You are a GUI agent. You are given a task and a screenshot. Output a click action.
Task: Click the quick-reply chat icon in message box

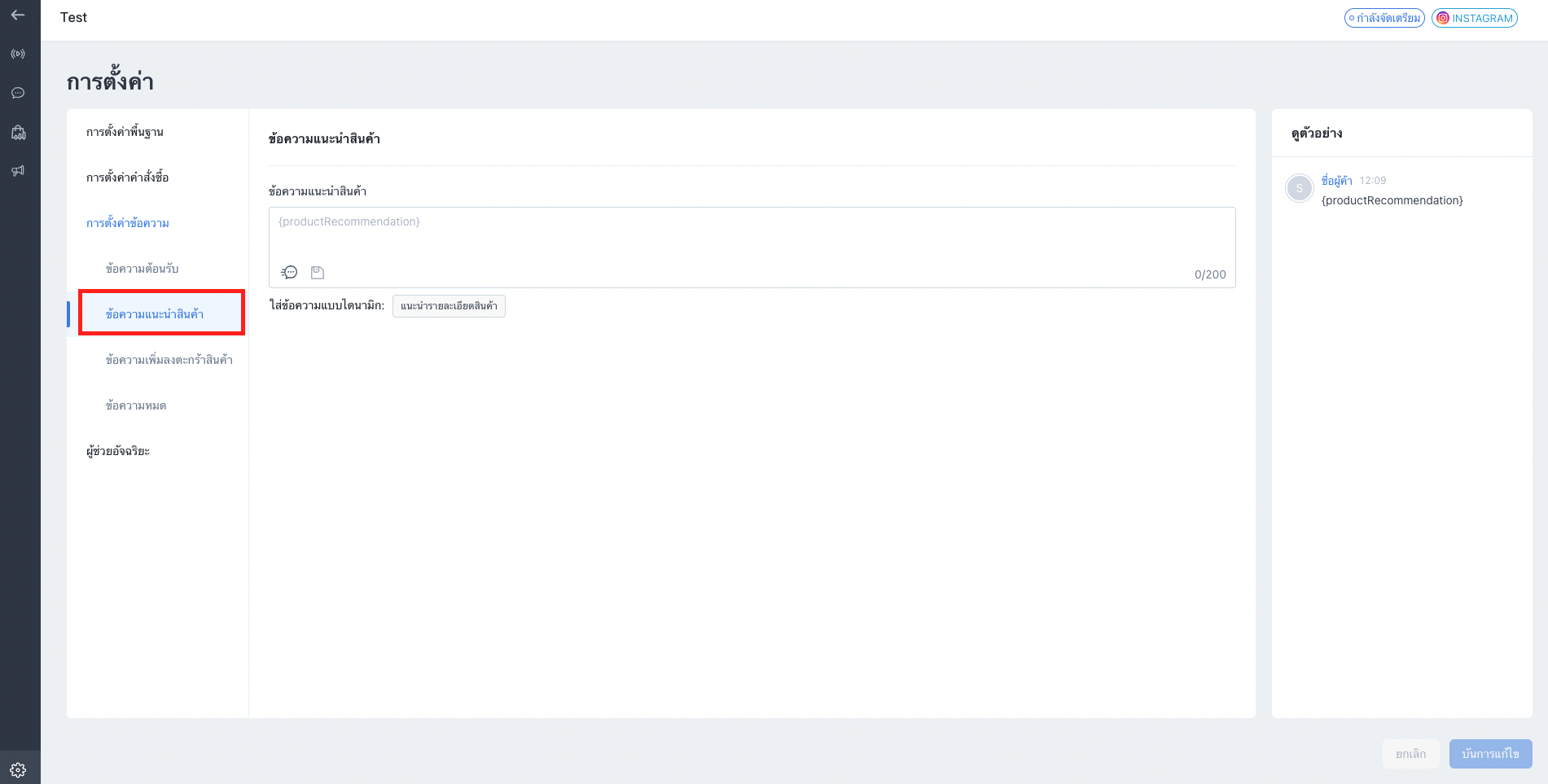click(x=289, y=272)
